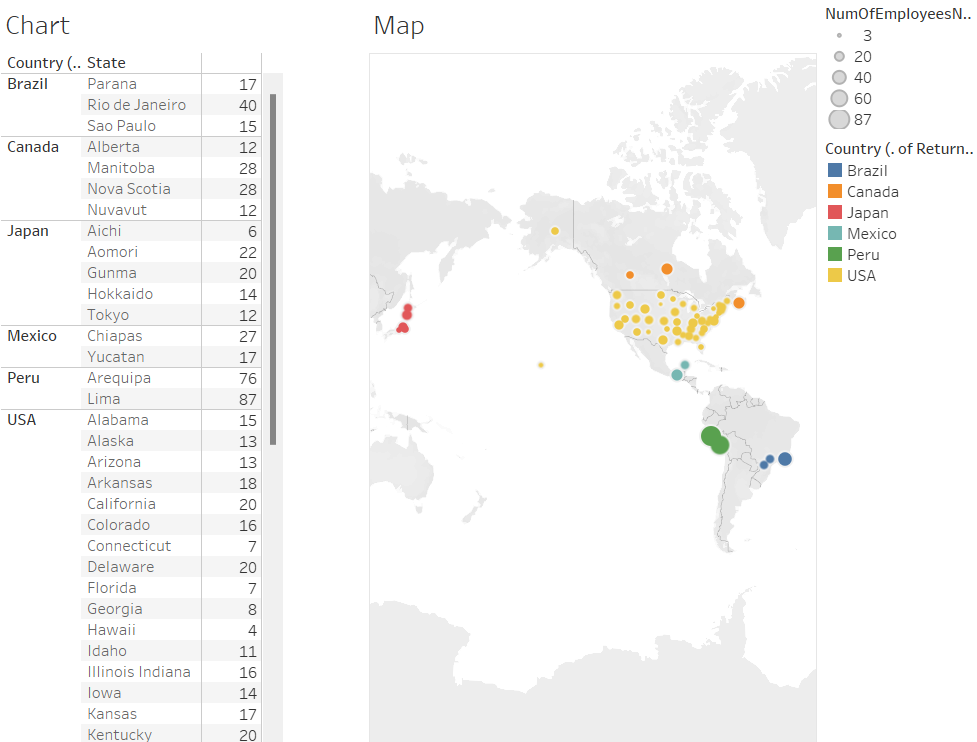Click the value 87 for Lima

pyautogui.click(x=247, y=399)
